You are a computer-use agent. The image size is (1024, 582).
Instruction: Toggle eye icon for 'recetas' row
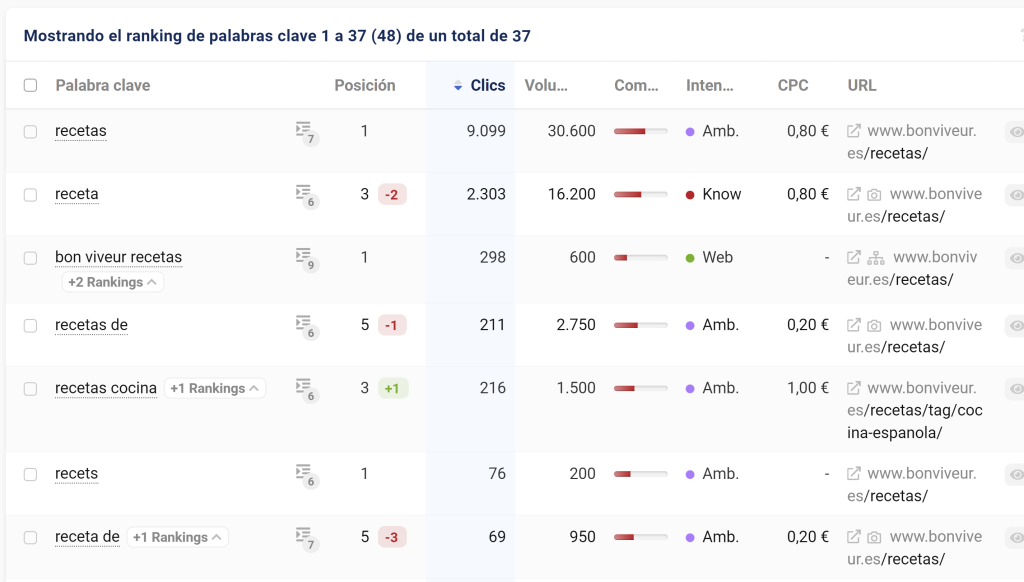[x=1016, y=132]
